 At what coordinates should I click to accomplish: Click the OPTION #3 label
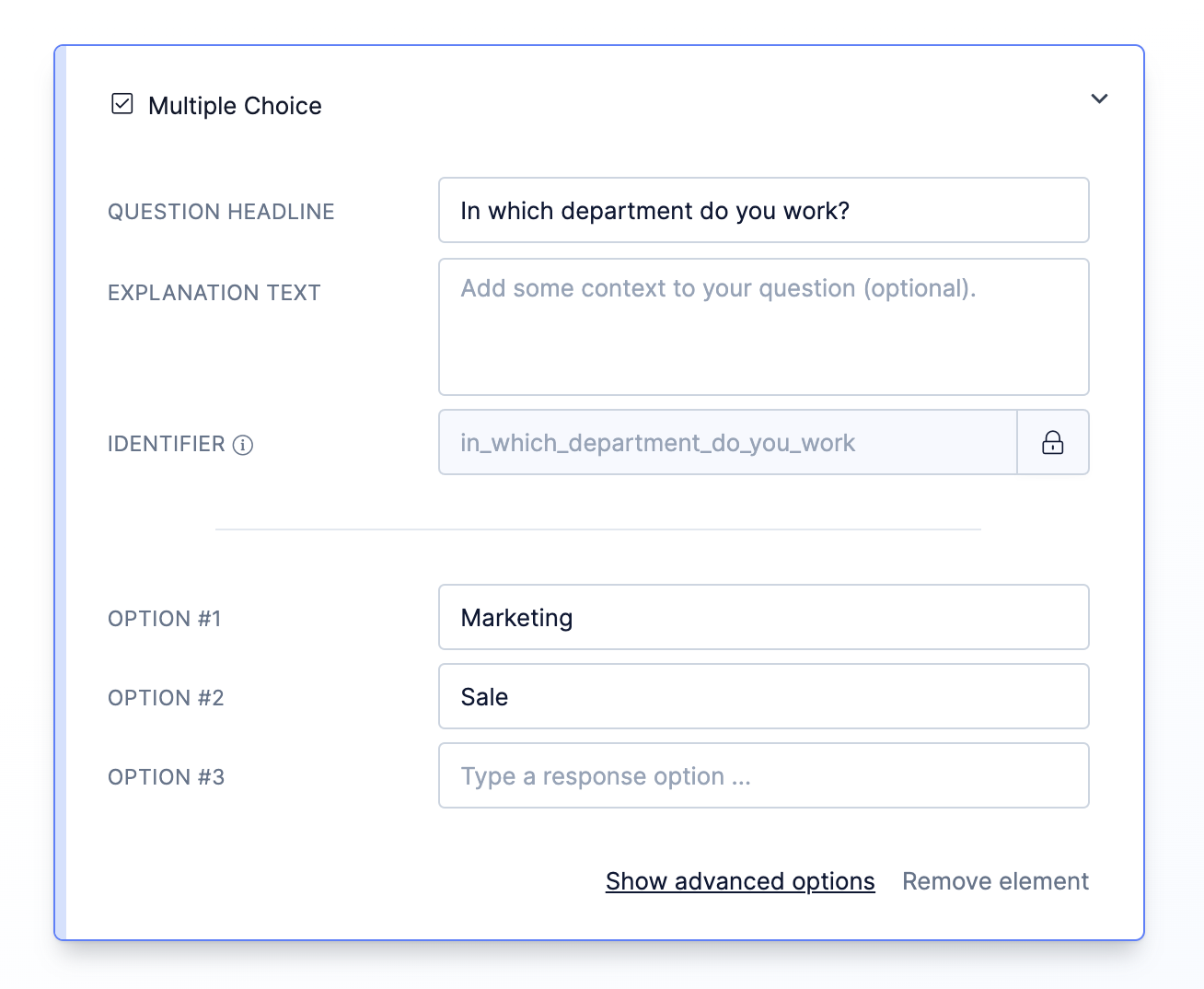coord(164,776)
